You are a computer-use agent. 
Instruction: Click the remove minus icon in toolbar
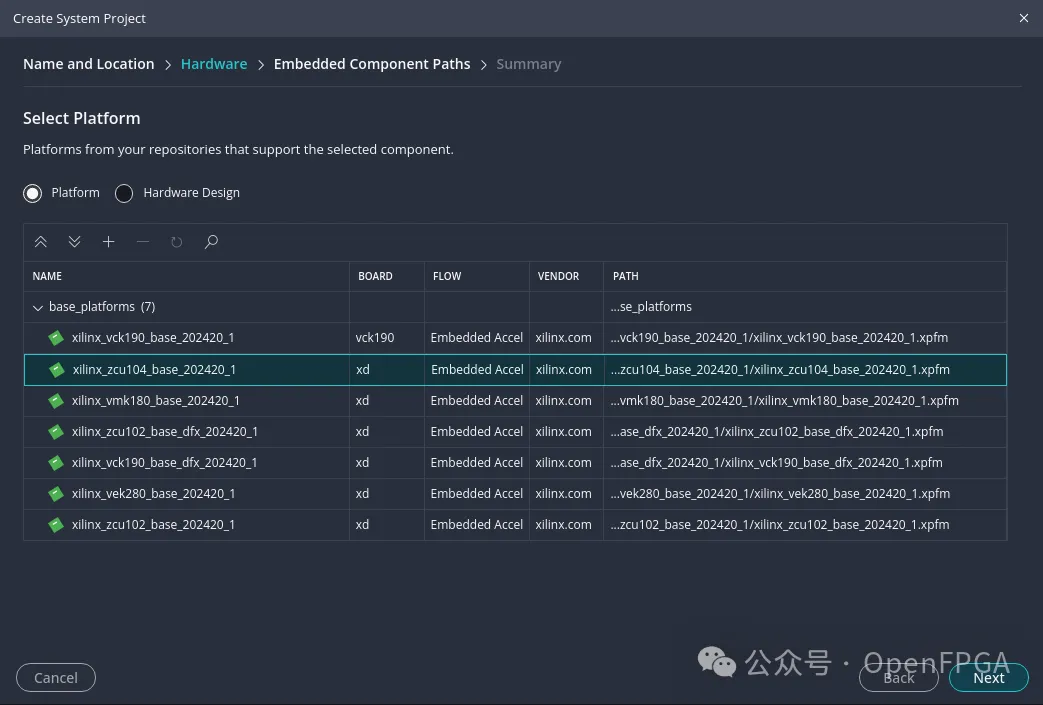[142, 241]
